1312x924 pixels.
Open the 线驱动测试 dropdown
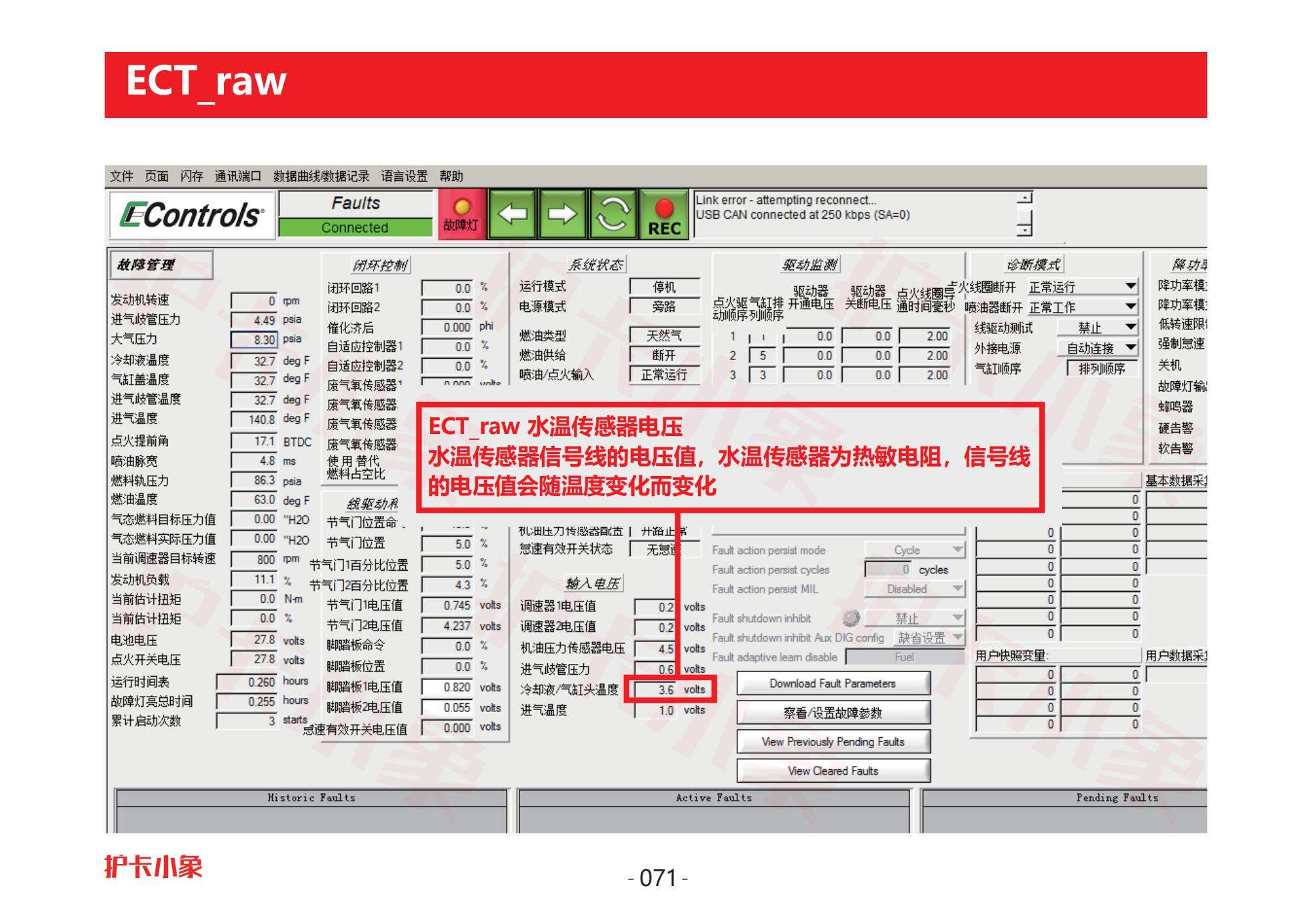click(x=1130, y=327)
